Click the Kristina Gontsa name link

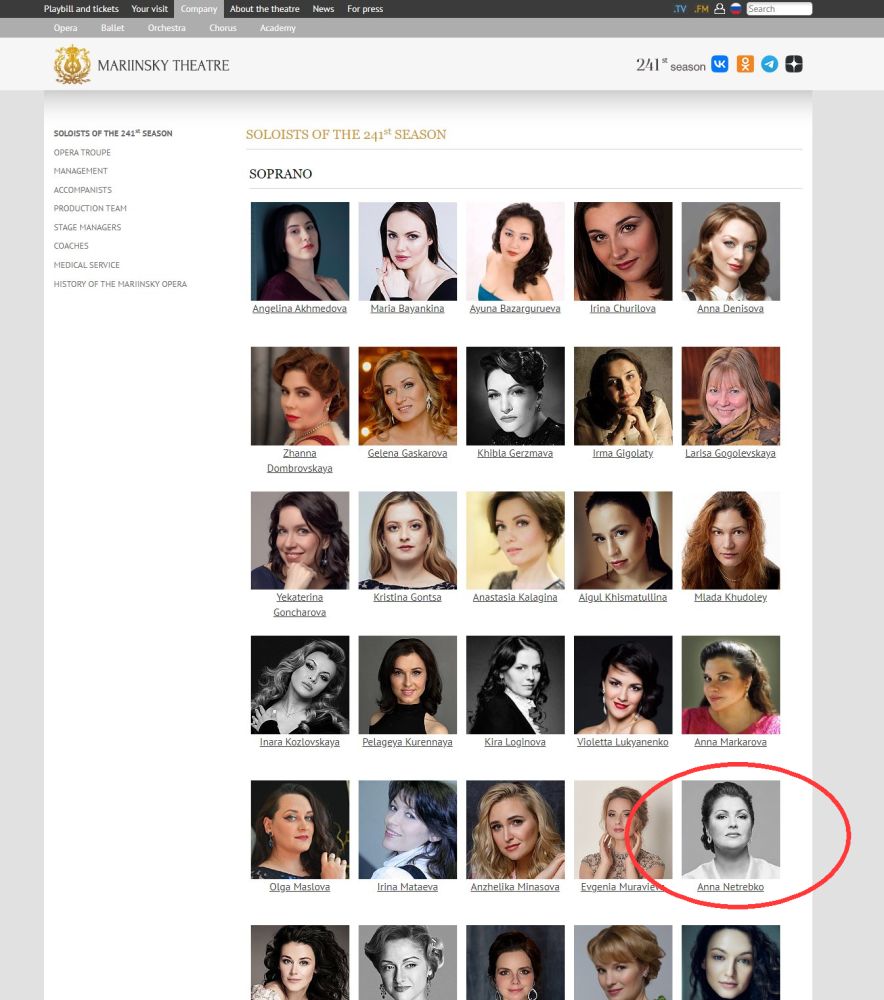408,598
